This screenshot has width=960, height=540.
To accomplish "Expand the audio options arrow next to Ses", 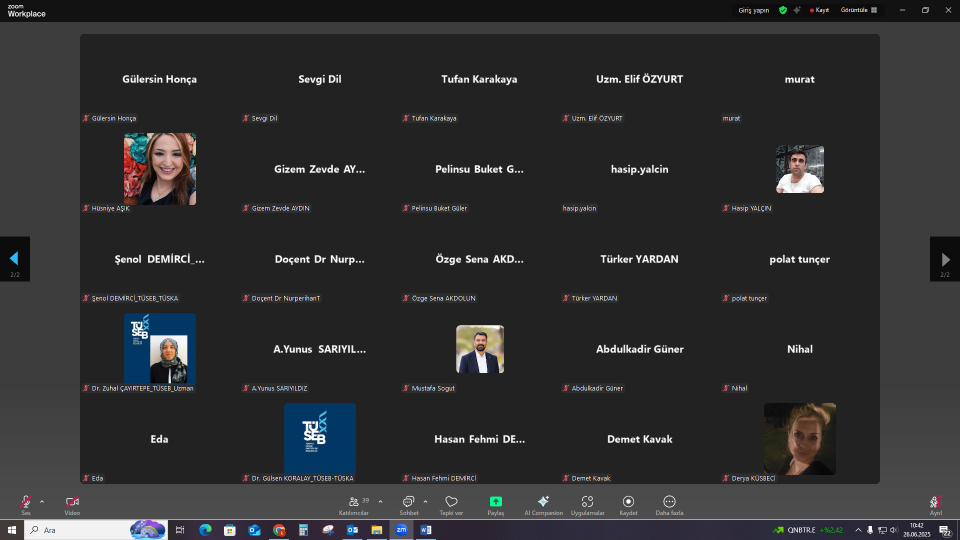I will [42, 501].
